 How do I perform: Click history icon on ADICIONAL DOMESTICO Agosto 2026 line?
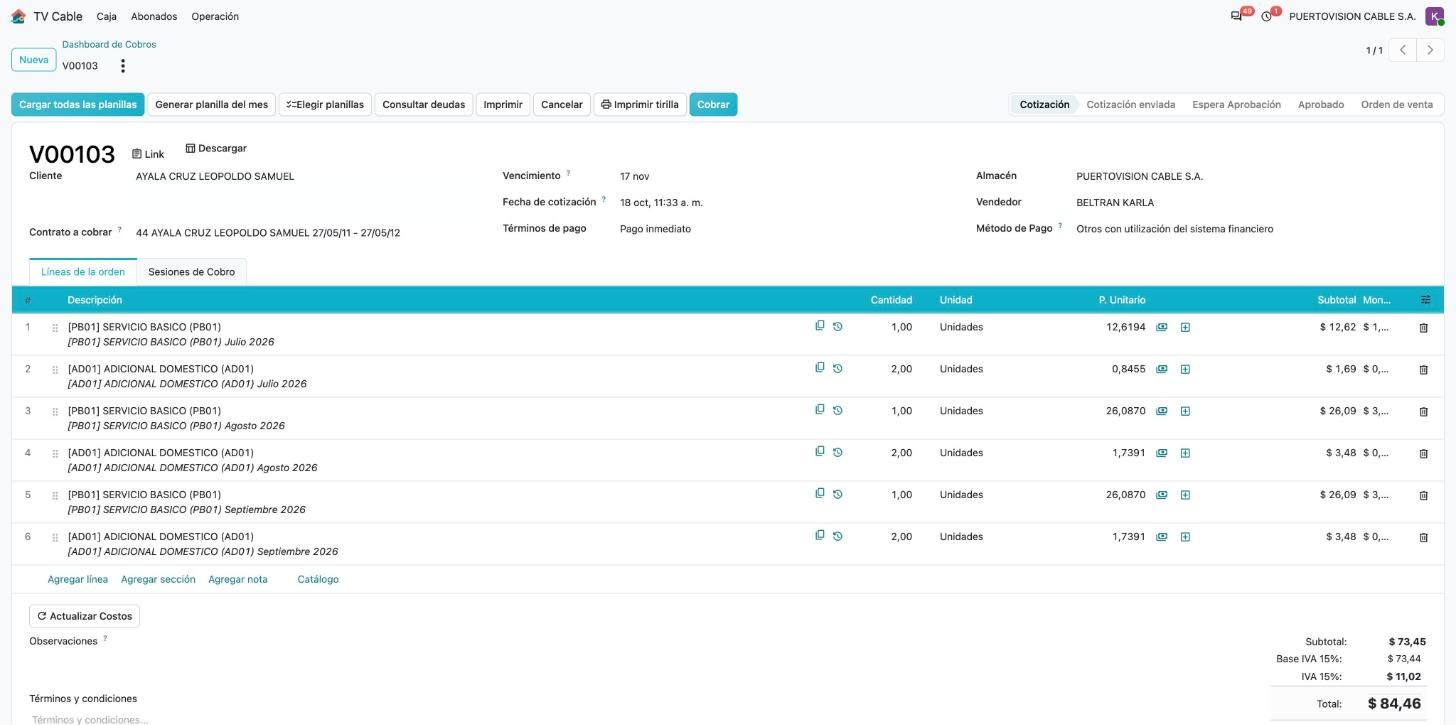(x=838, y=453)
